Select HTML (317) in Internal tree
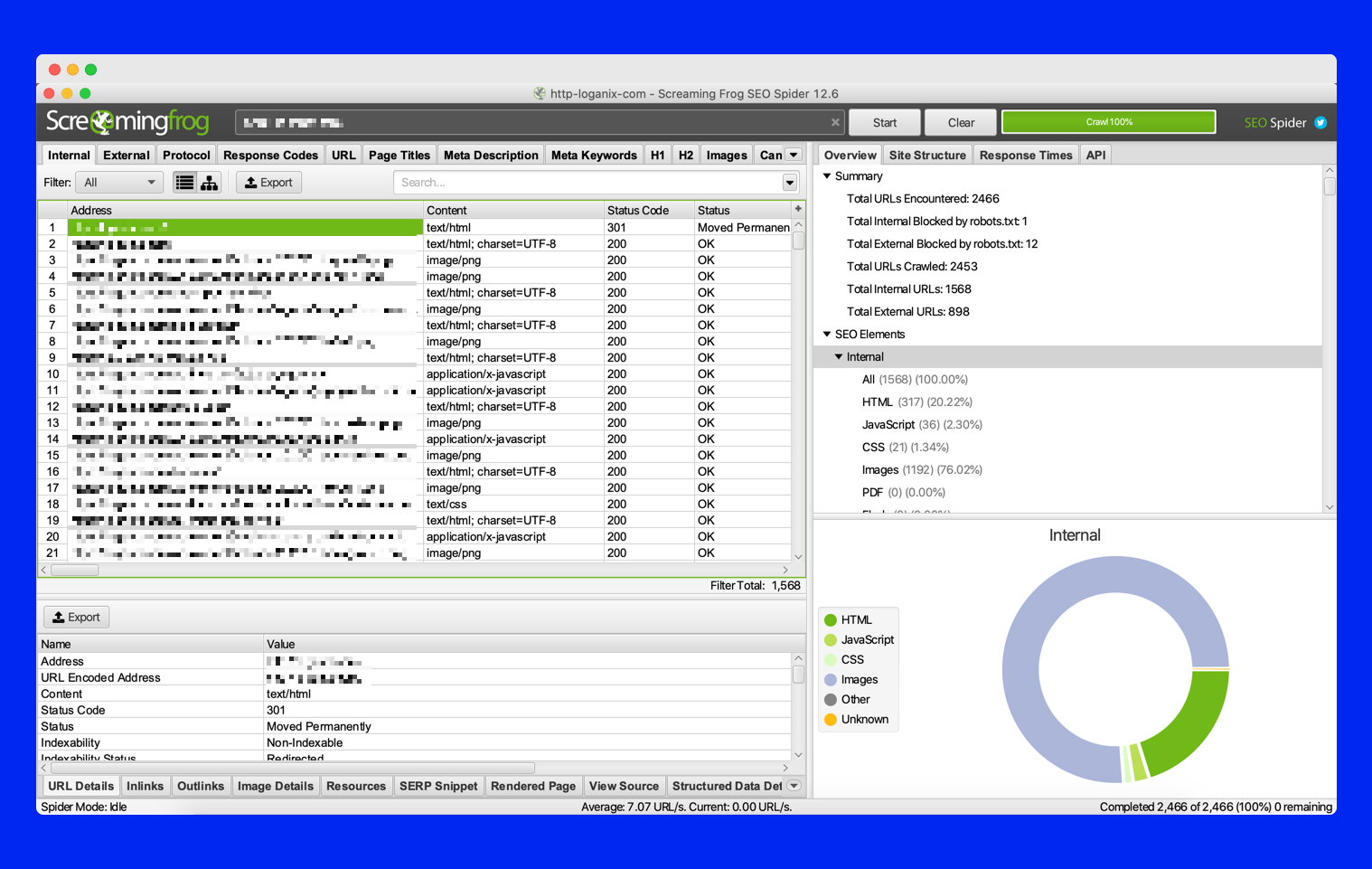1372x869 pixels. click(917, 402)
